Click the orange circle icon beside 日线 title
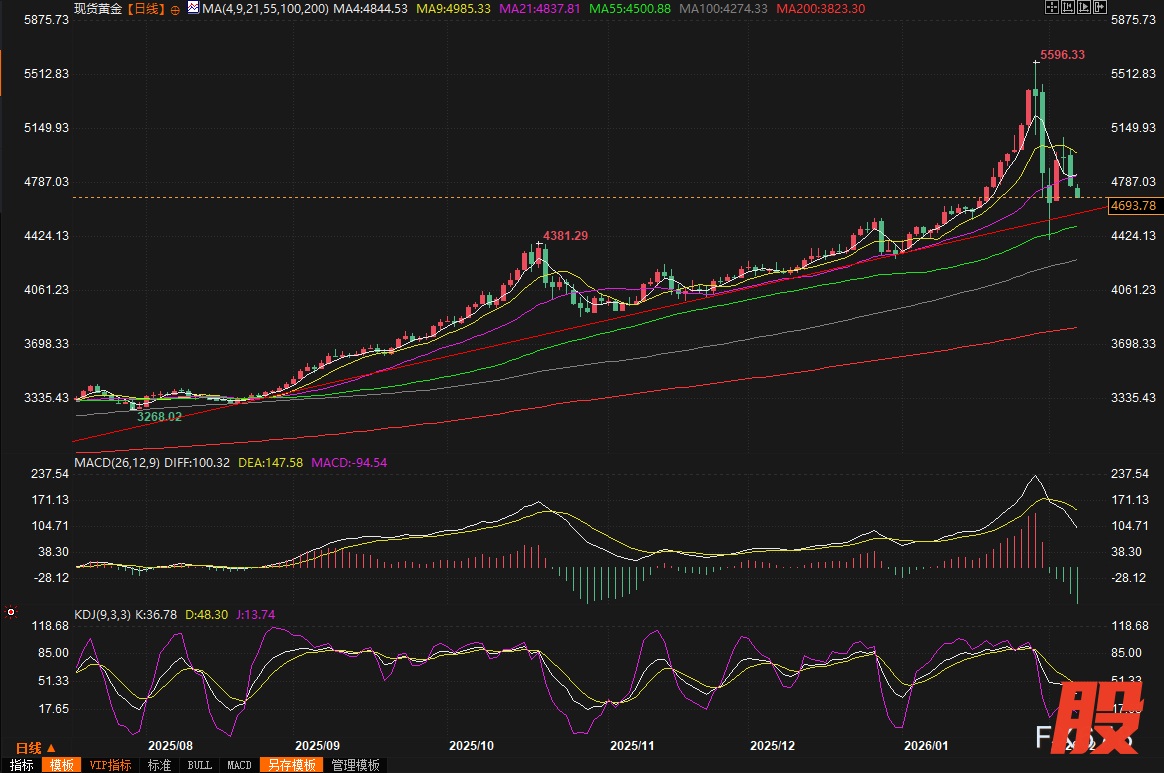Screen dimensions: 1164x773 tap(176, 9)
